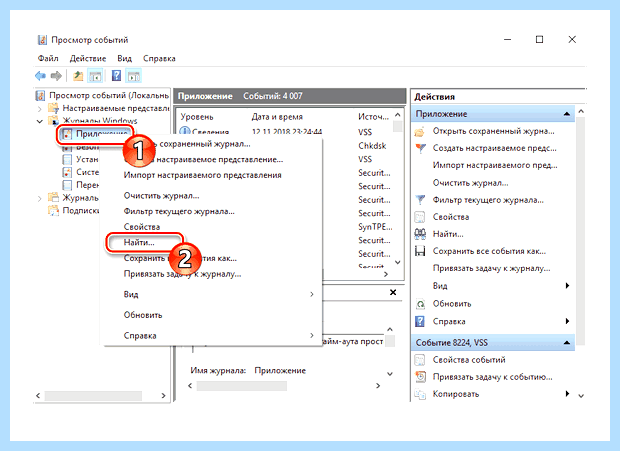Click the Actions pane scroll down arrow
This screenshot has height=451, width=620.
point(581,395)
